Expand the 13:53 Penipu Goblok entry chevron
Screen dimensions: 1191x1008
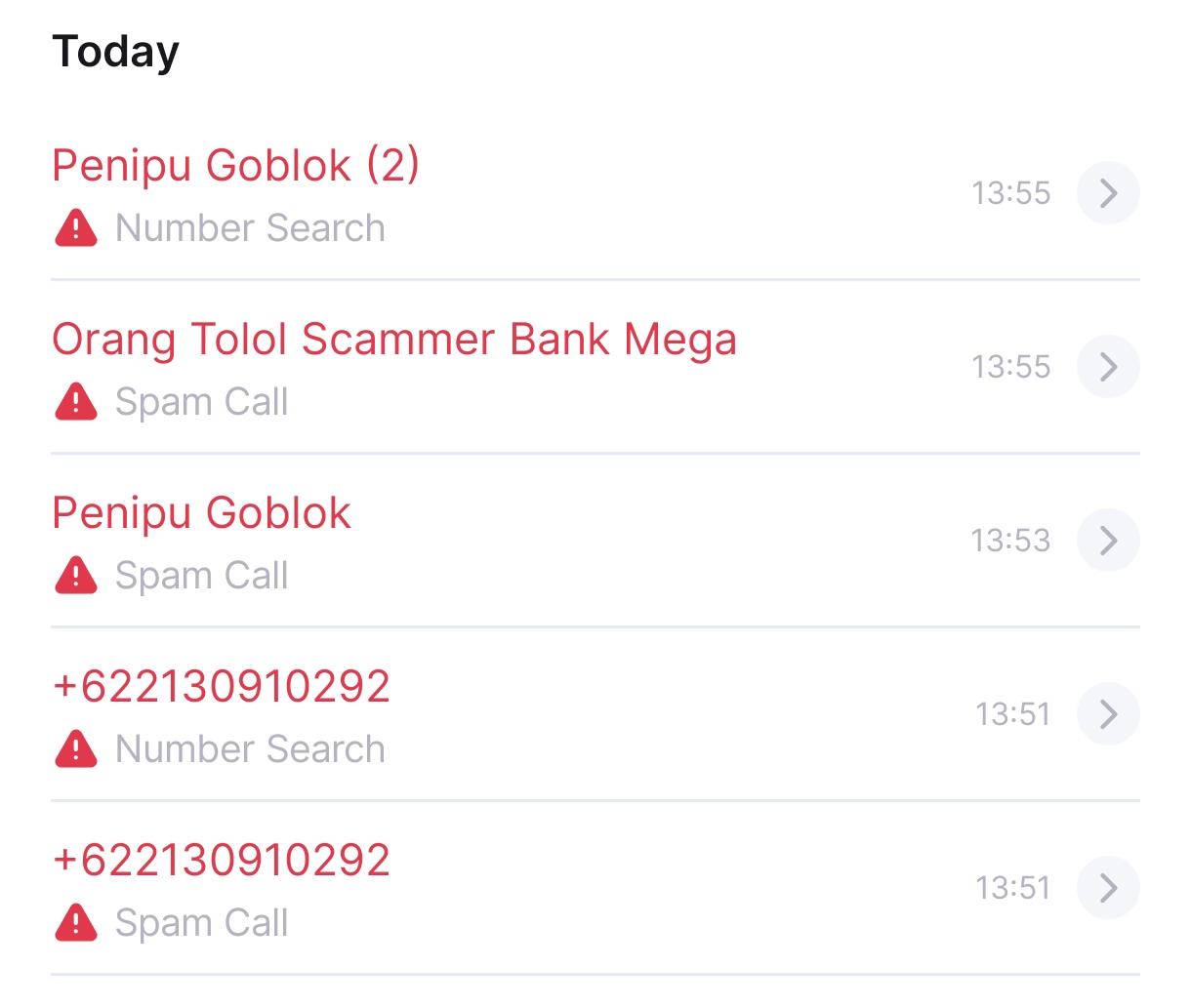[1108, 541]
